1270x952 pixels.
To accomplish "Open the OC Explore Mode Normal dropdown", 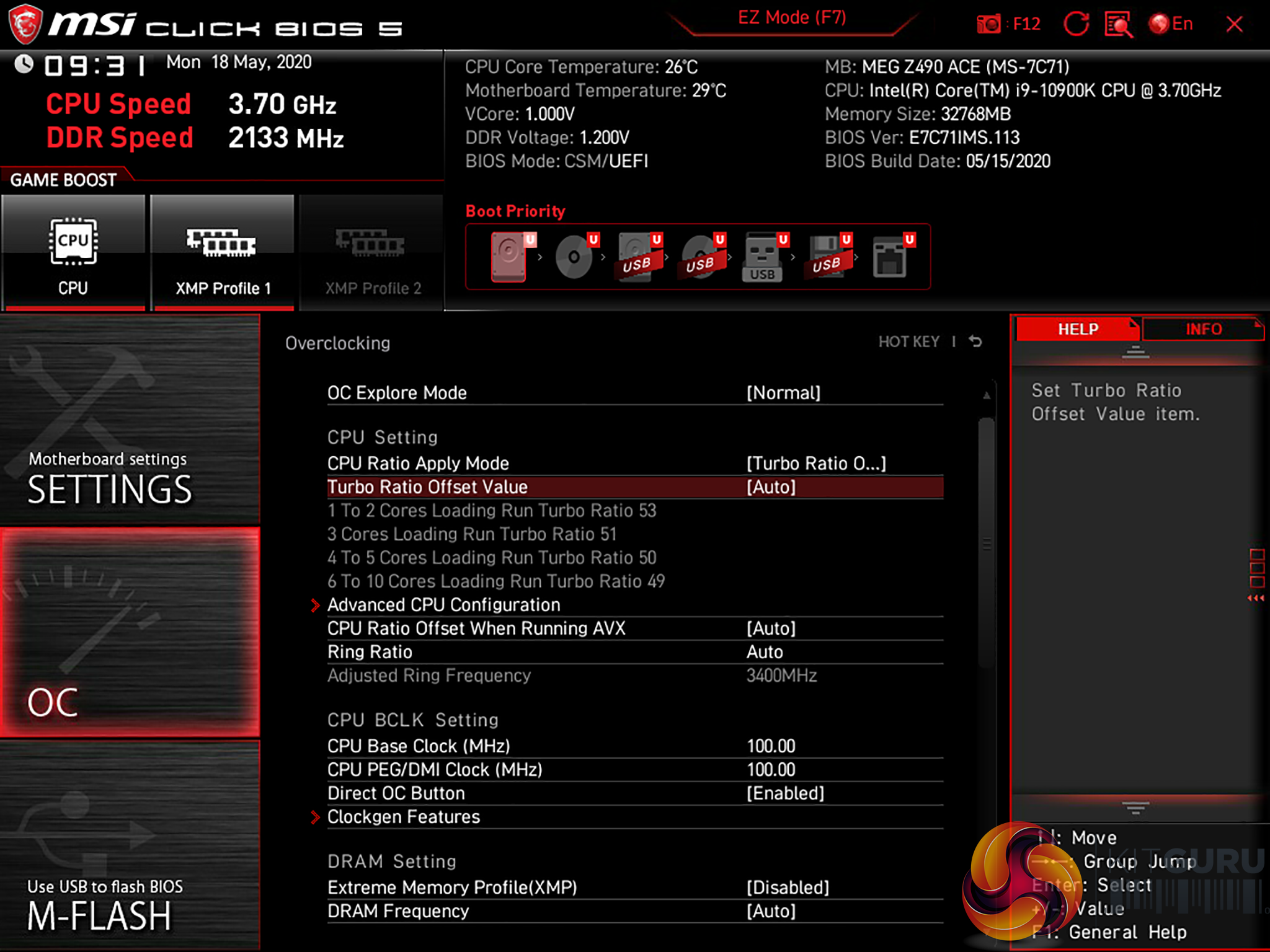I will coord(783,393).
